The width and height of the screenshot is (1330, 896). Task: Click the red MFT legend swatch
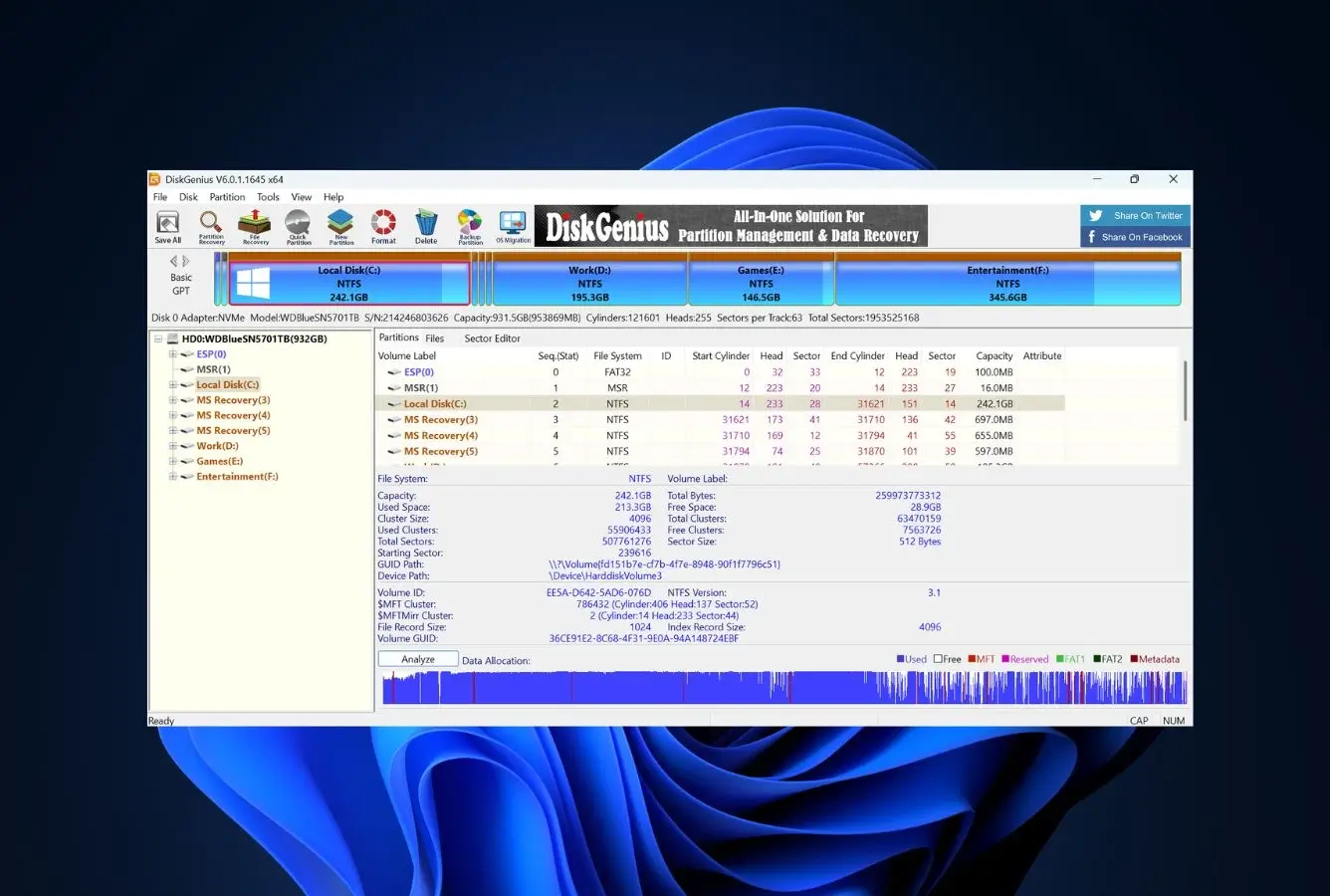click(x=972, y=659)
